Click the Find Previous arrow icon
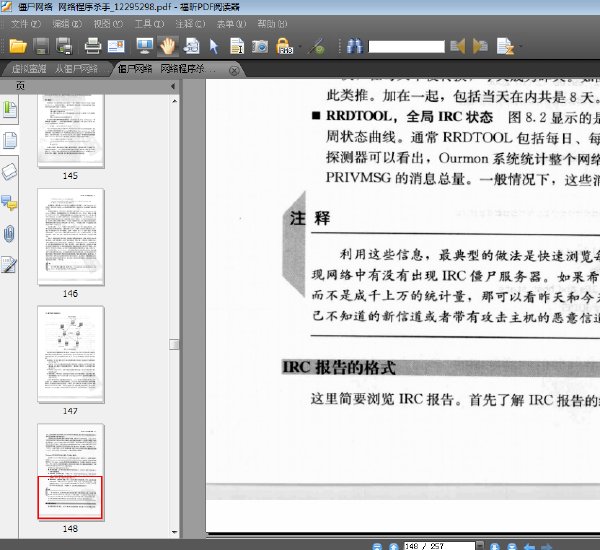Screen dimensions: 600x550 458,46
